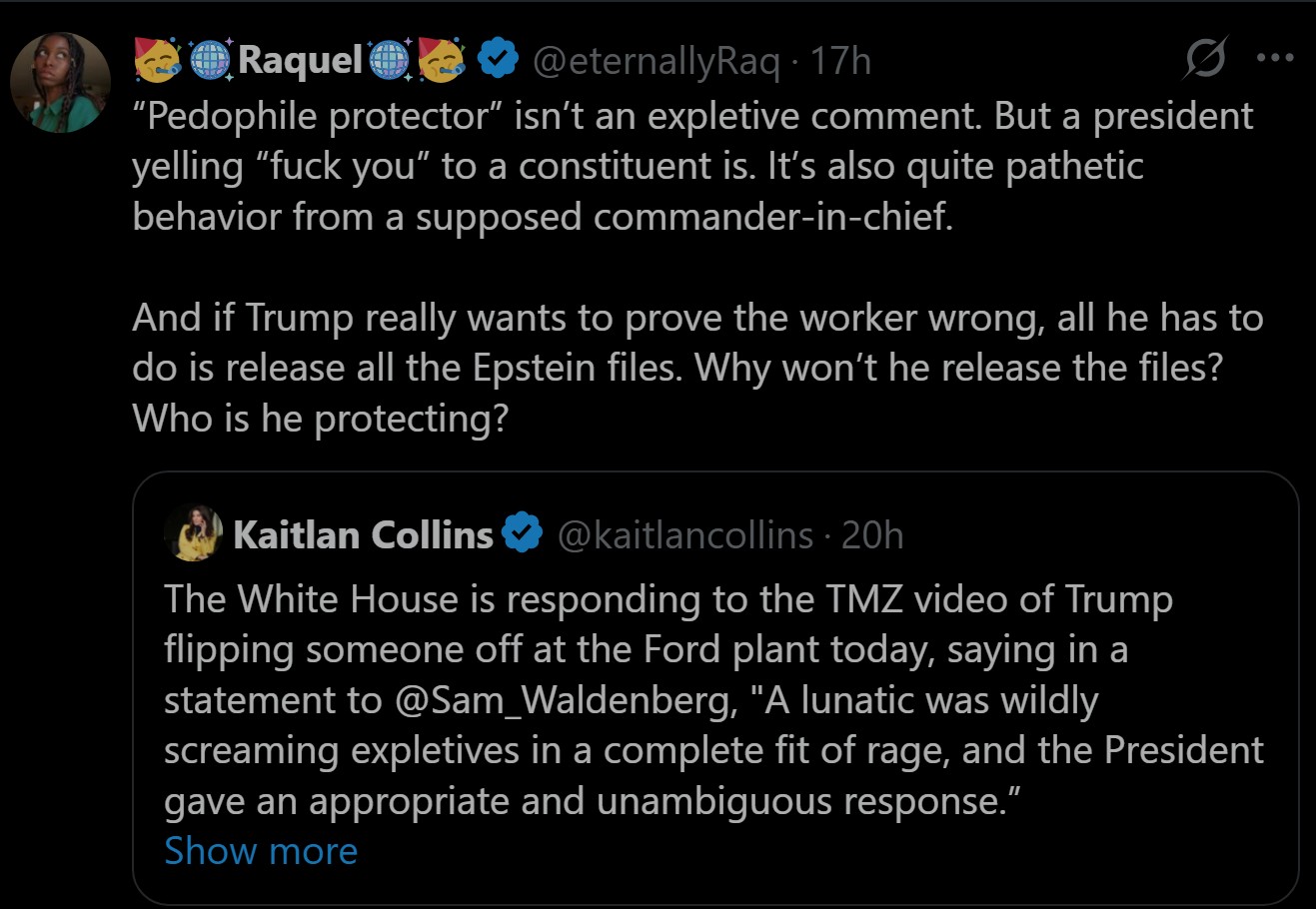Image resolution: width=1316 pixels, height=909 pixels.
Task: Click the Grok slashed-circle icon
Action: coord(1205,60)
